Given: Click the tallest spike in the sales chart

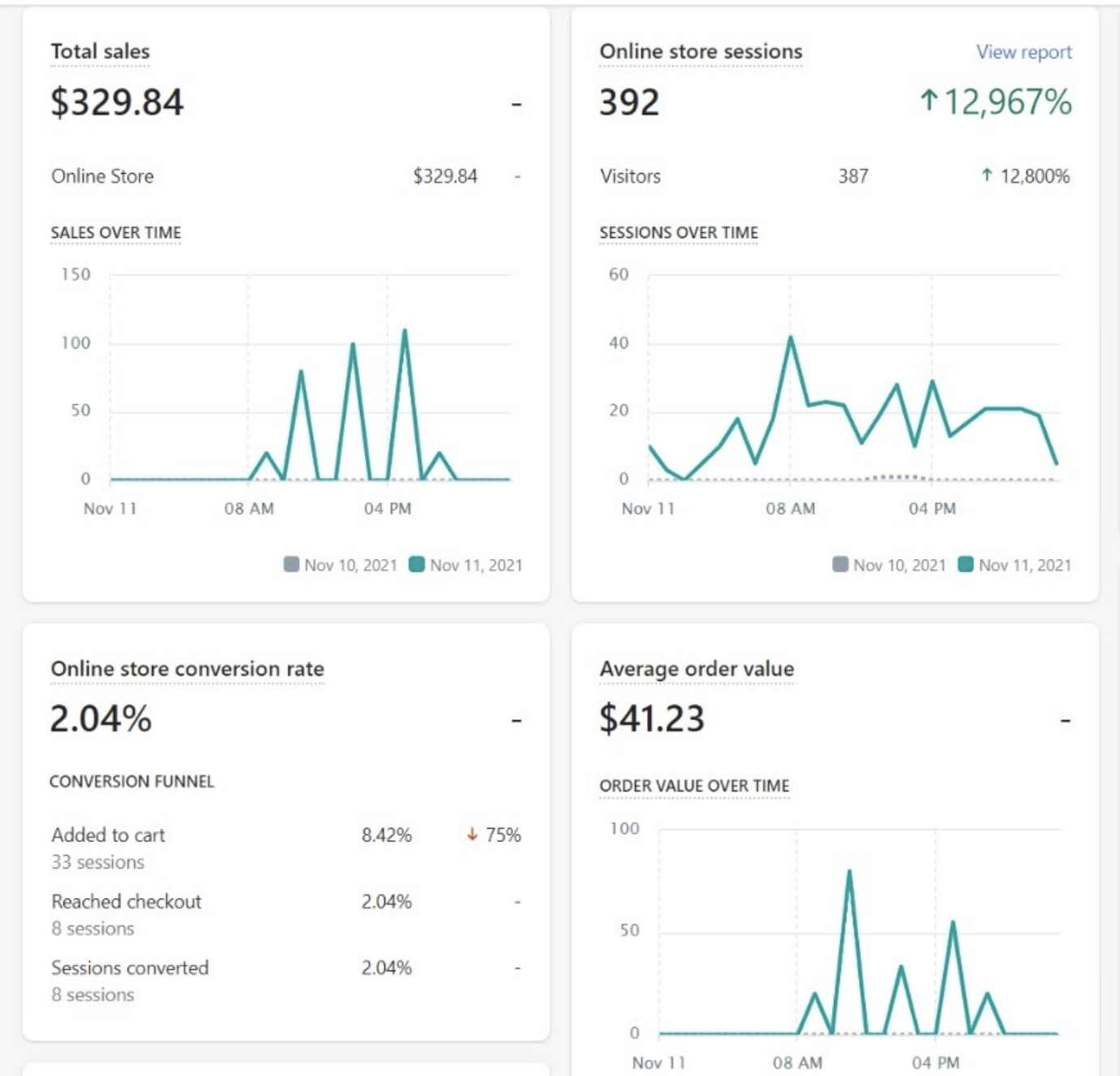Looking at the screenshot, I should (404, 331).
